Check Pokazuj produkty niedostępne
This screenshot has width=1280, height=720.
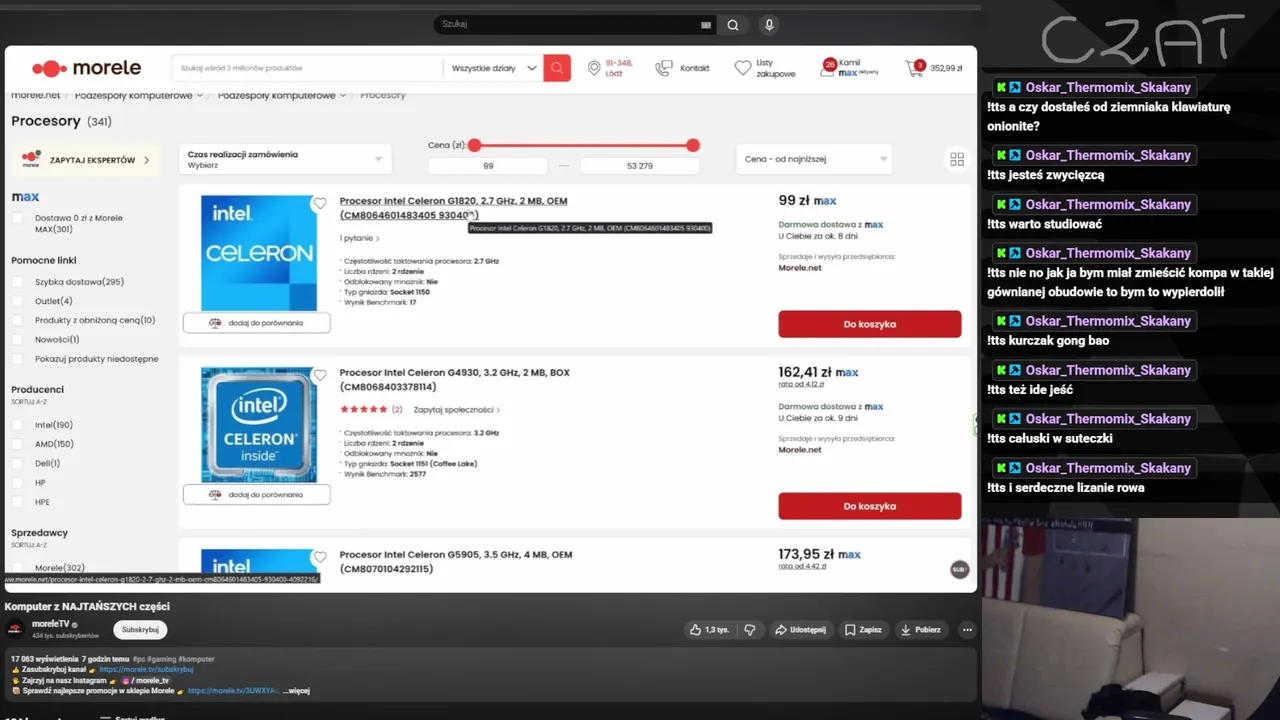pos(17,359)
